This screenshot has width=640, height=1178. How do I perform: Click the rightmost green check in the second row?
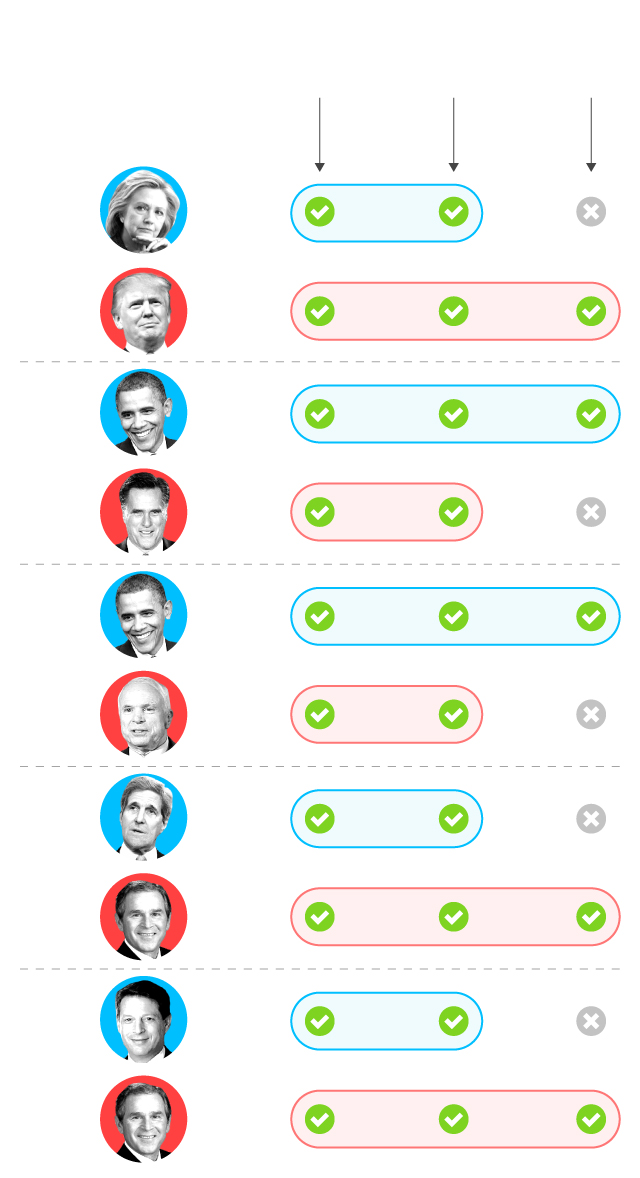(591, 311)
